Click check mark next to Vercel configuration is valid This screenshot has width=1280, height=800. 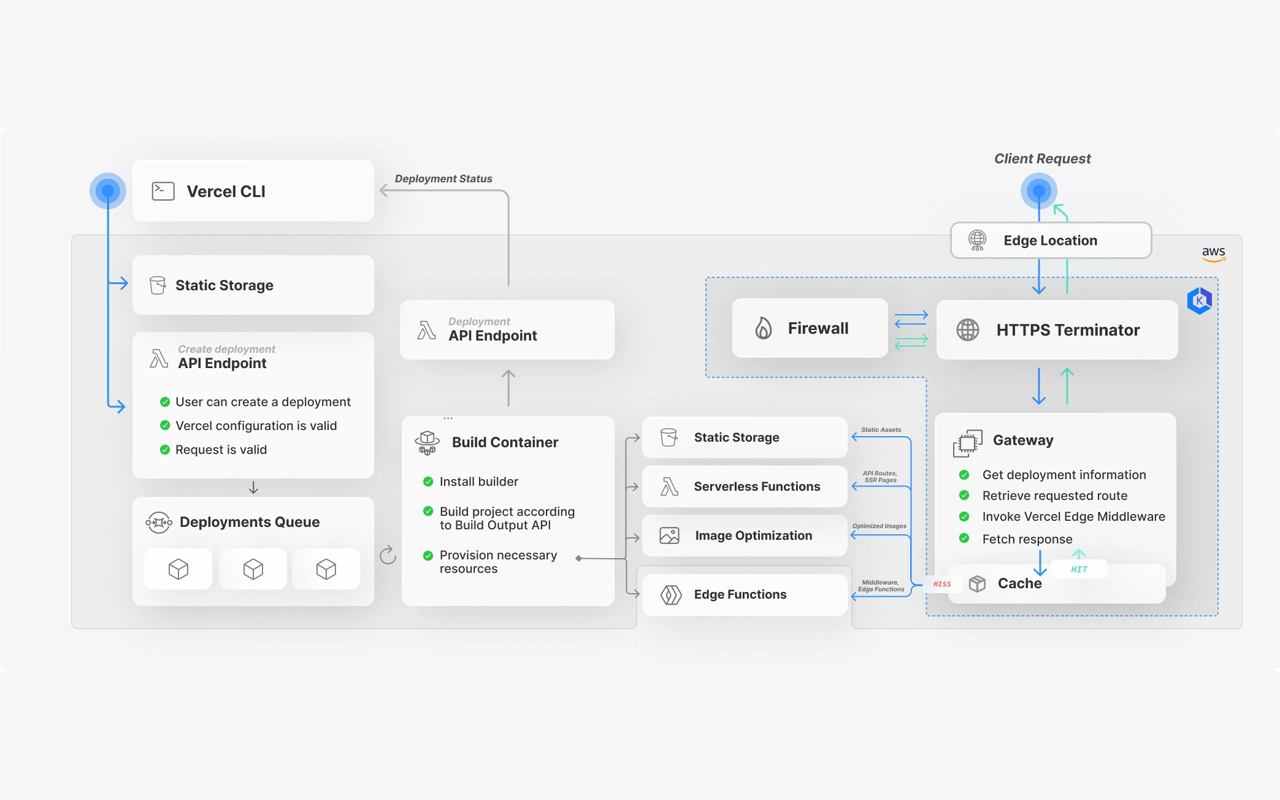(x=165, y=426)
